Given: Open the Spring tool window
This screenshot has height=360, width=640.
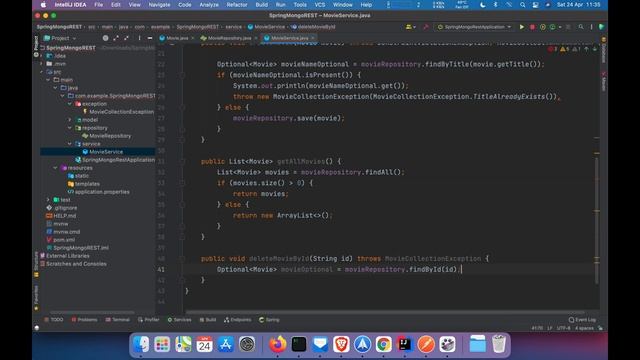Looking at the screenshot, I should 269,320.
